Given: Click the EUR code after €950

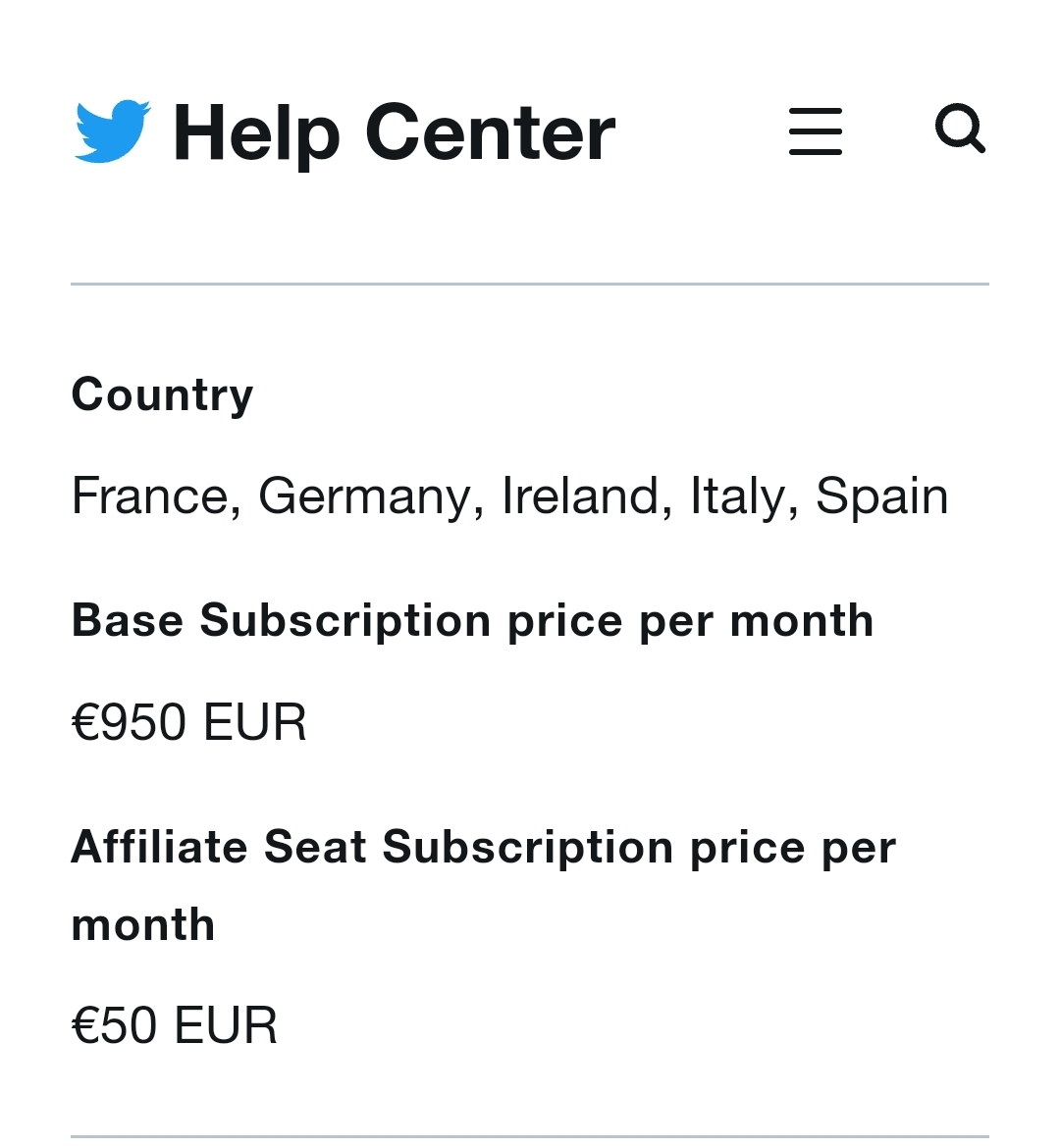Looking at the screenshot, I should pos(254,722).
